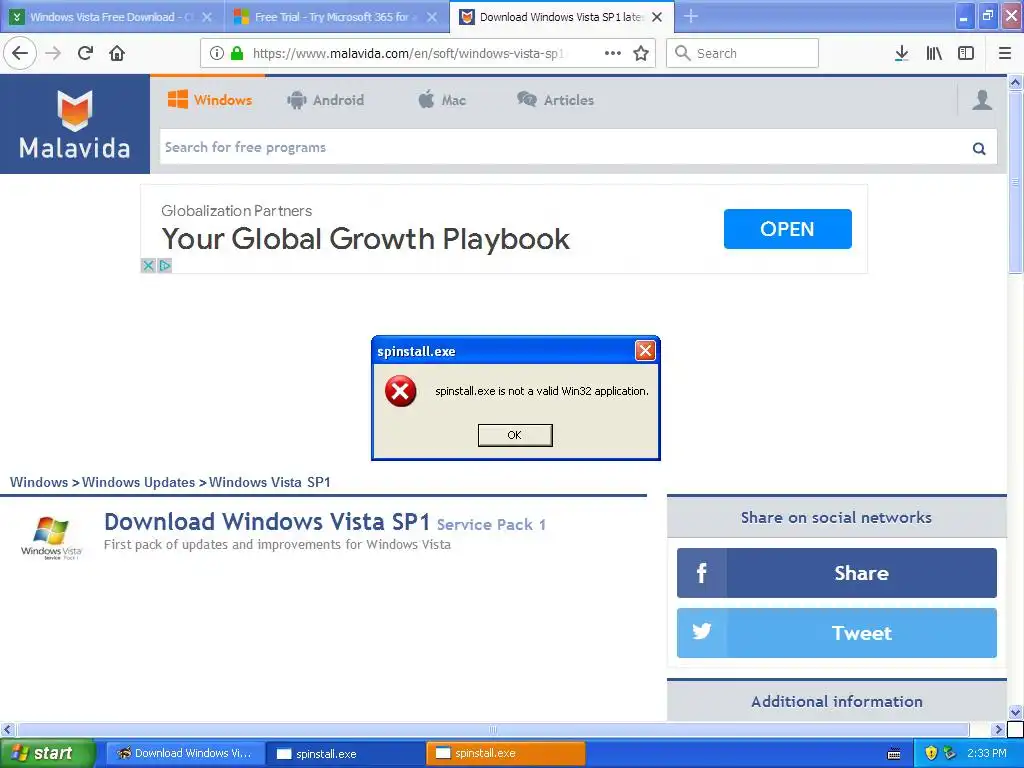Screen dimensions: 1024x768
Task: Open Windows Updates breadcrumb link
Action: [138, 482]
